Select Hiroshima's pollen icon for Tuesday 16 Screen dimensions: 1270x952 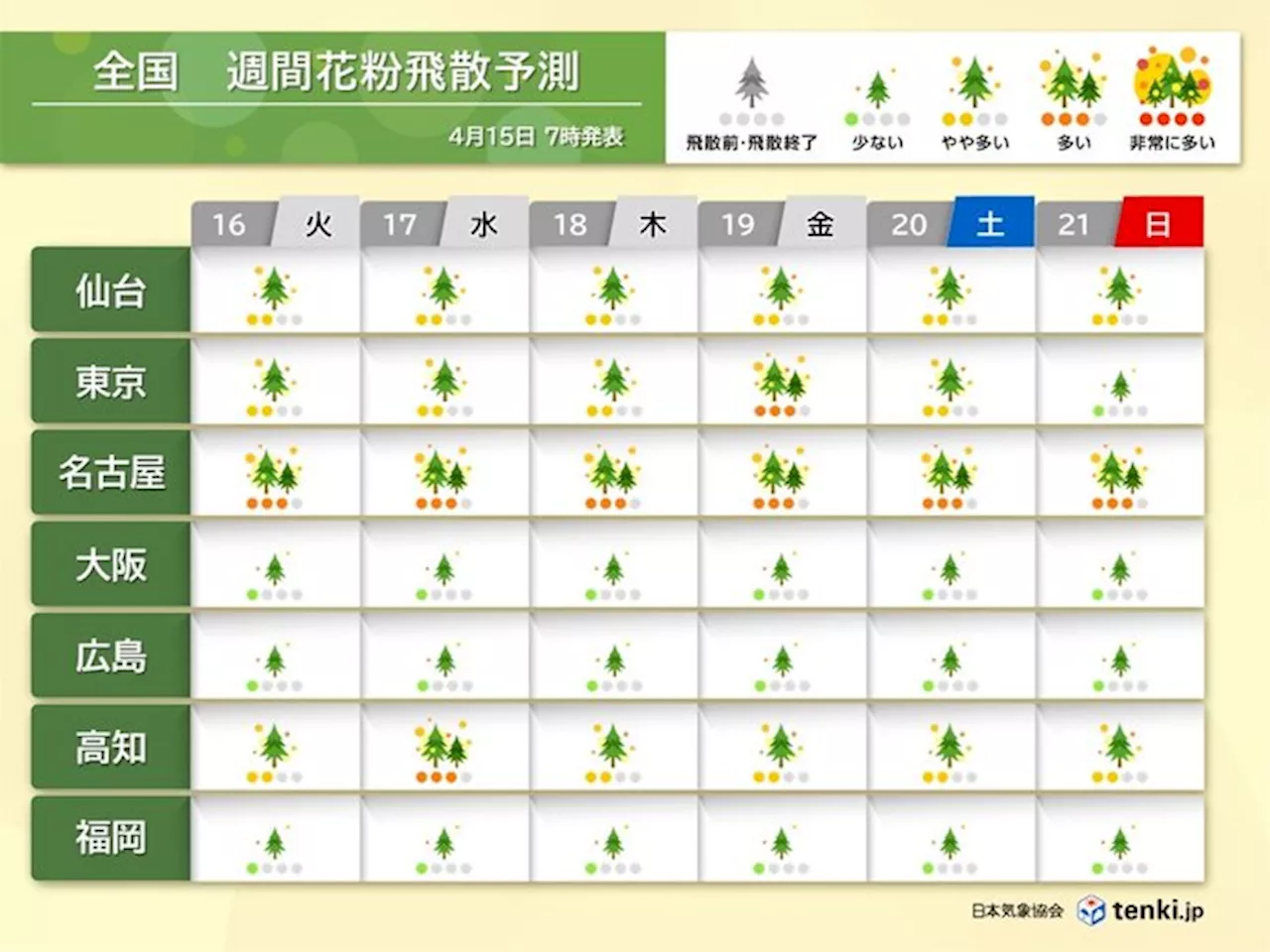[x=275, y=667]
